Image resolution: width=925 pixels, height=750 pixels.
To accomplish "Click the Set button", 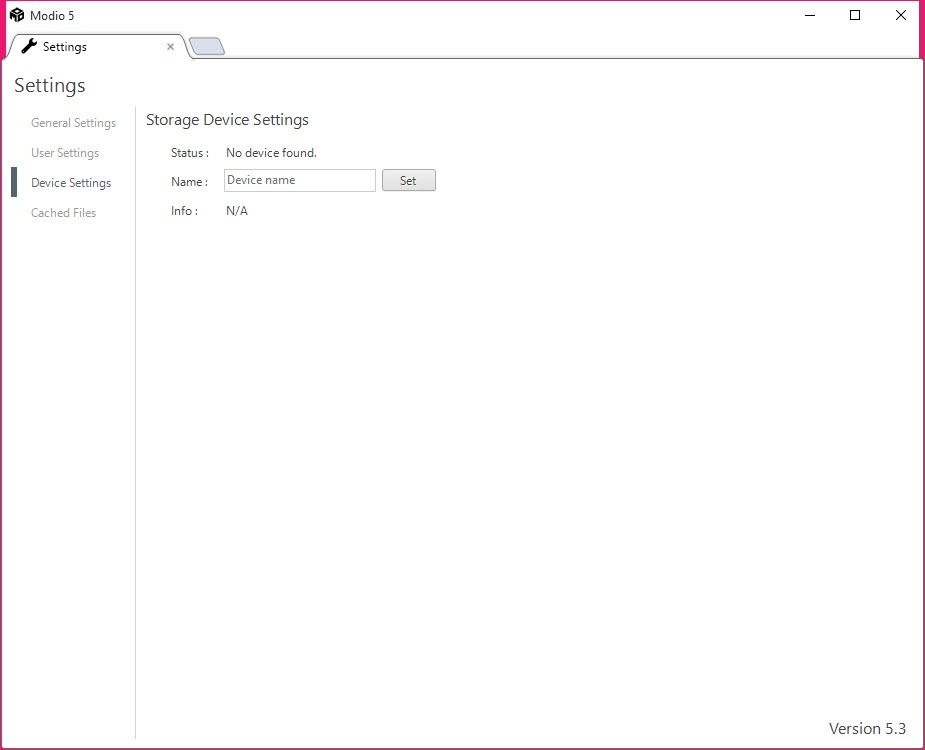I will pos(409,181).
